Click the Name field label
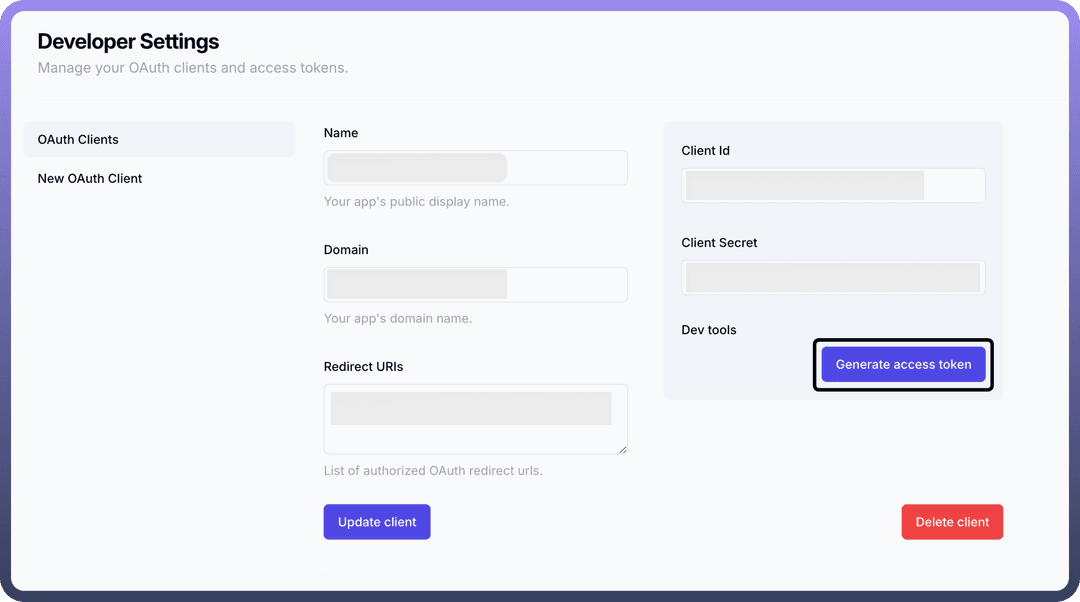 tap(341, 133)
